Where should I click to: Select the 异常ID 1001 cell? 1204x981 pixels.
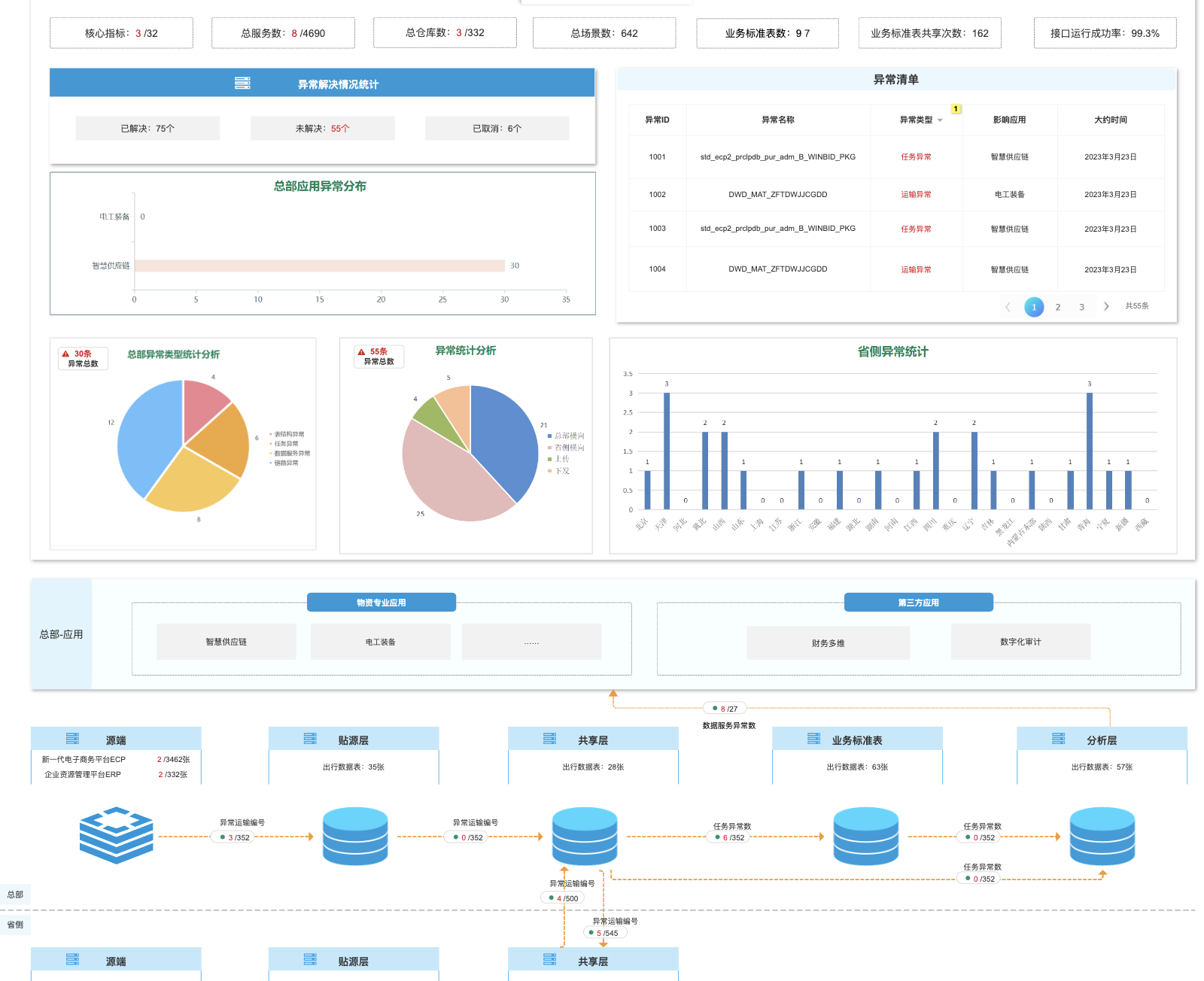658,157
